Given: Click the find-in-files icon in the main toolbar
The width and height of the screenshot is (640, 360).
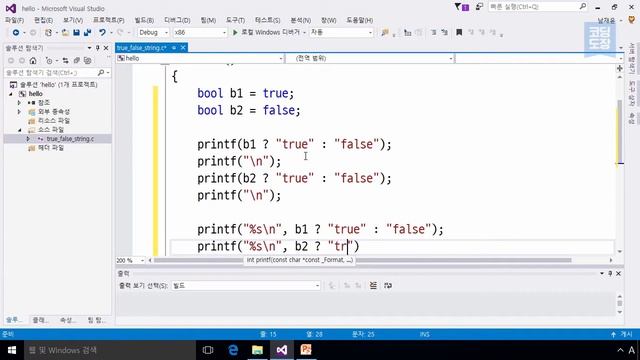Looking at the screenshot, I should coord(384,32).
